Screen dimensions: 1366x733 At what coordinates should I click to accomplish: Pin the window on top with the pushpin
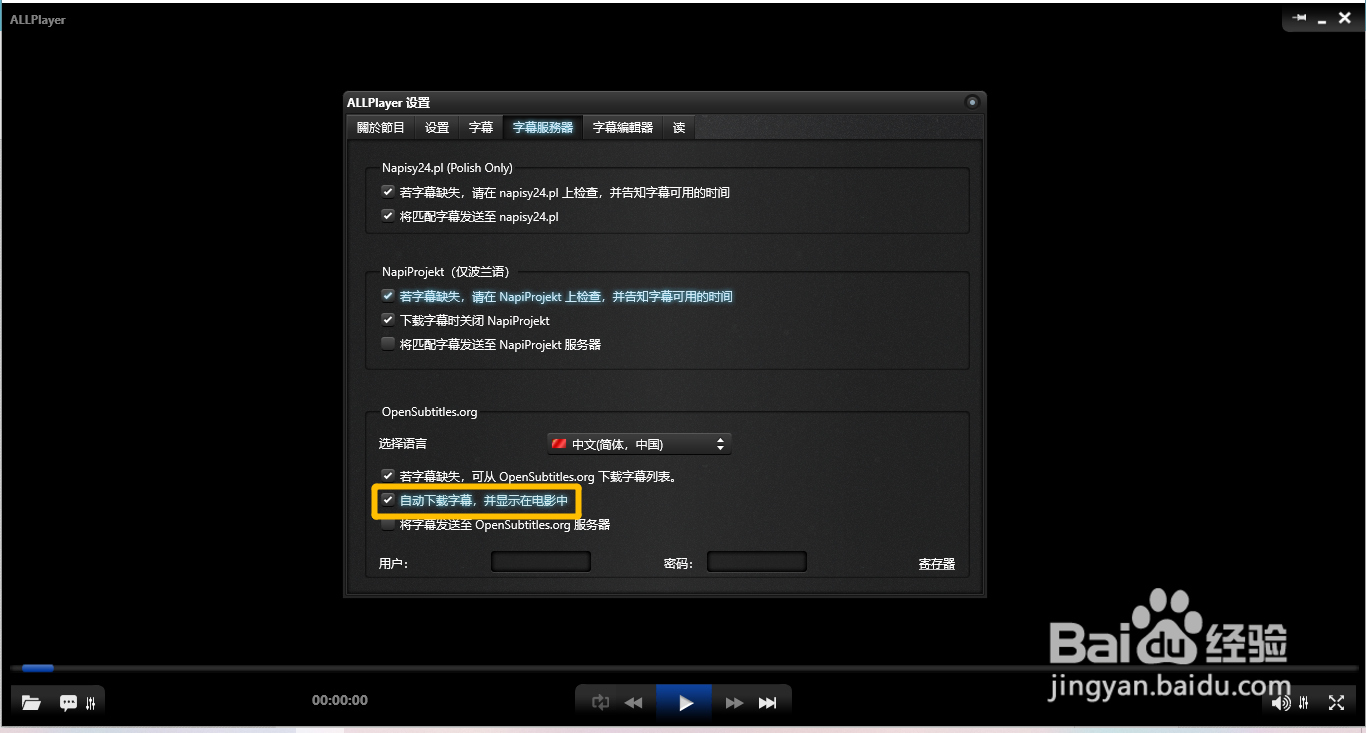pos(1299,18)
